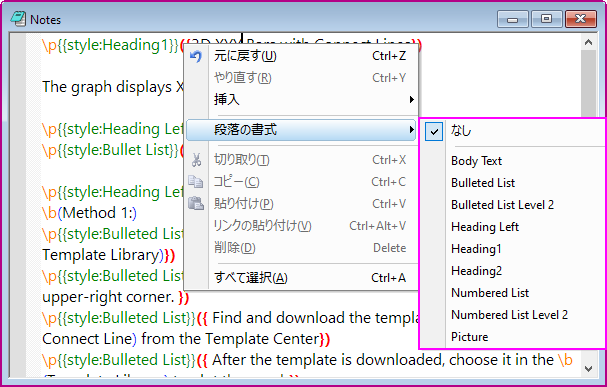Apply the Bulleted List paragraph style

[513, 183]
